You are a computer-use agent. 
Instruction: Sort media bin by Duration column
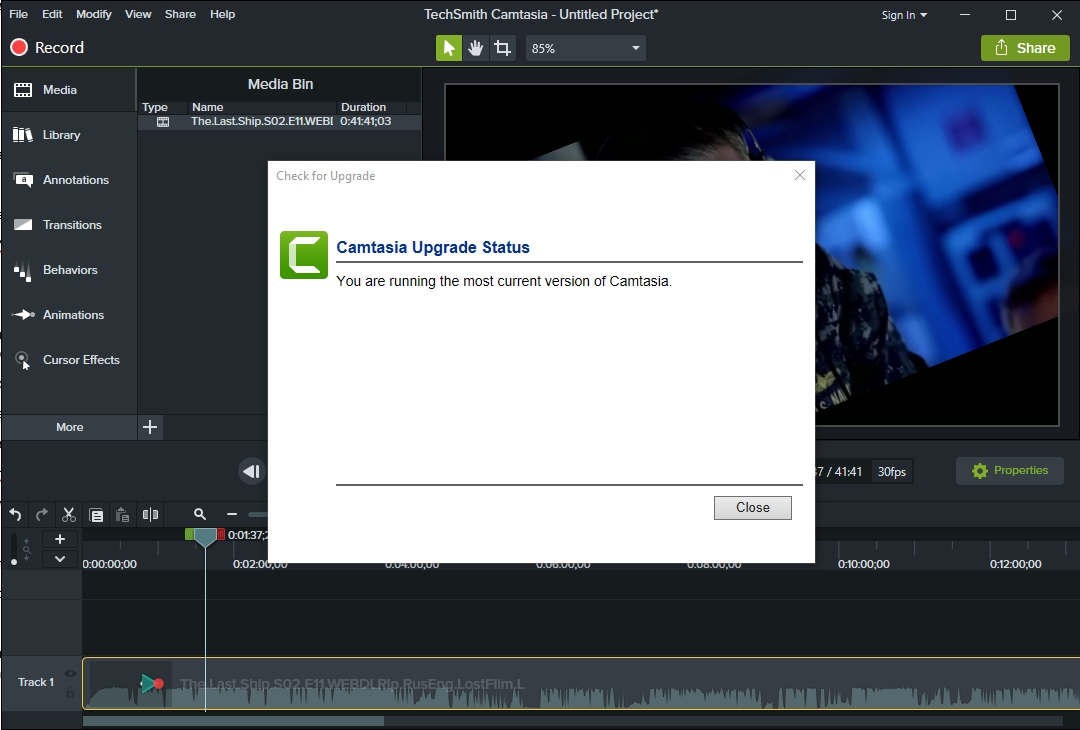coord(373,107)
